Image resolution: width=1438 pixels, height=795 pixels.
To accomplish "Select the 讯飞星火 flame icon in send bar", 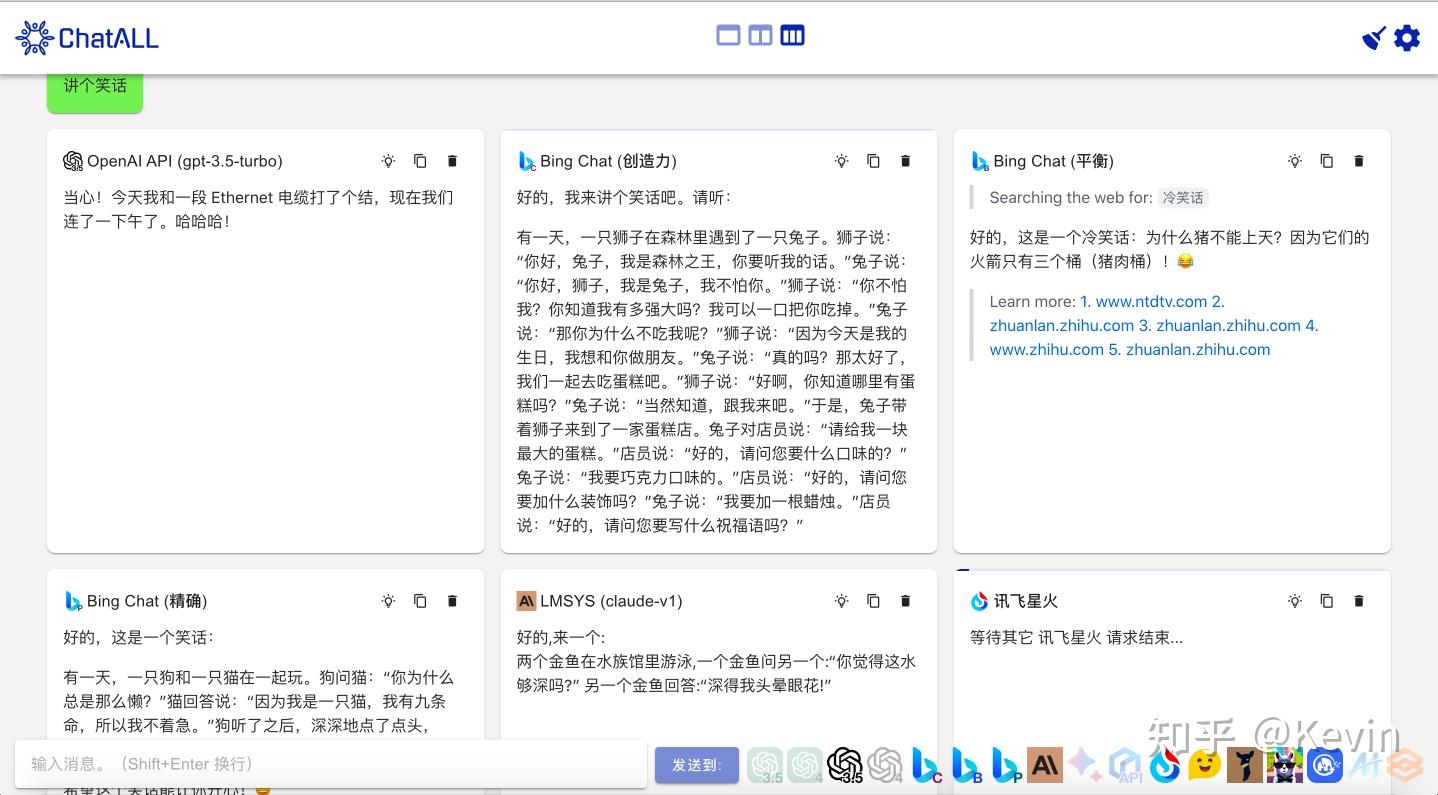I will [x=1164, y=765].
